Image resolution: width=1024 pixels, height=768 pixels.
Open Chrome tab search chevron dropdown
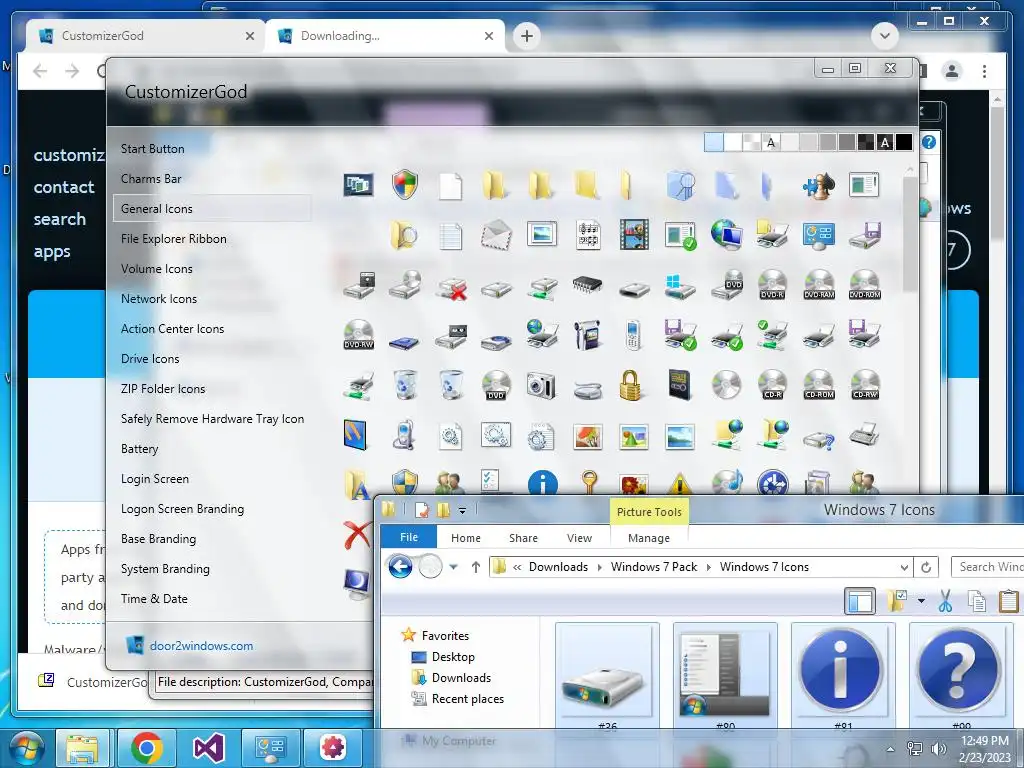[x=885, y=35]
